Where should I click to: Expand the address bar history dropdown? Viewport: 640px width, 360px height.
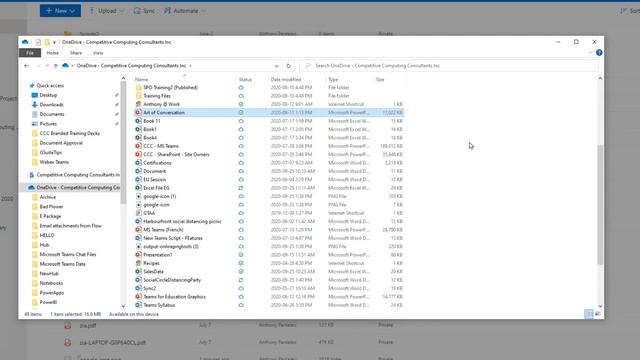pos(276,66)
